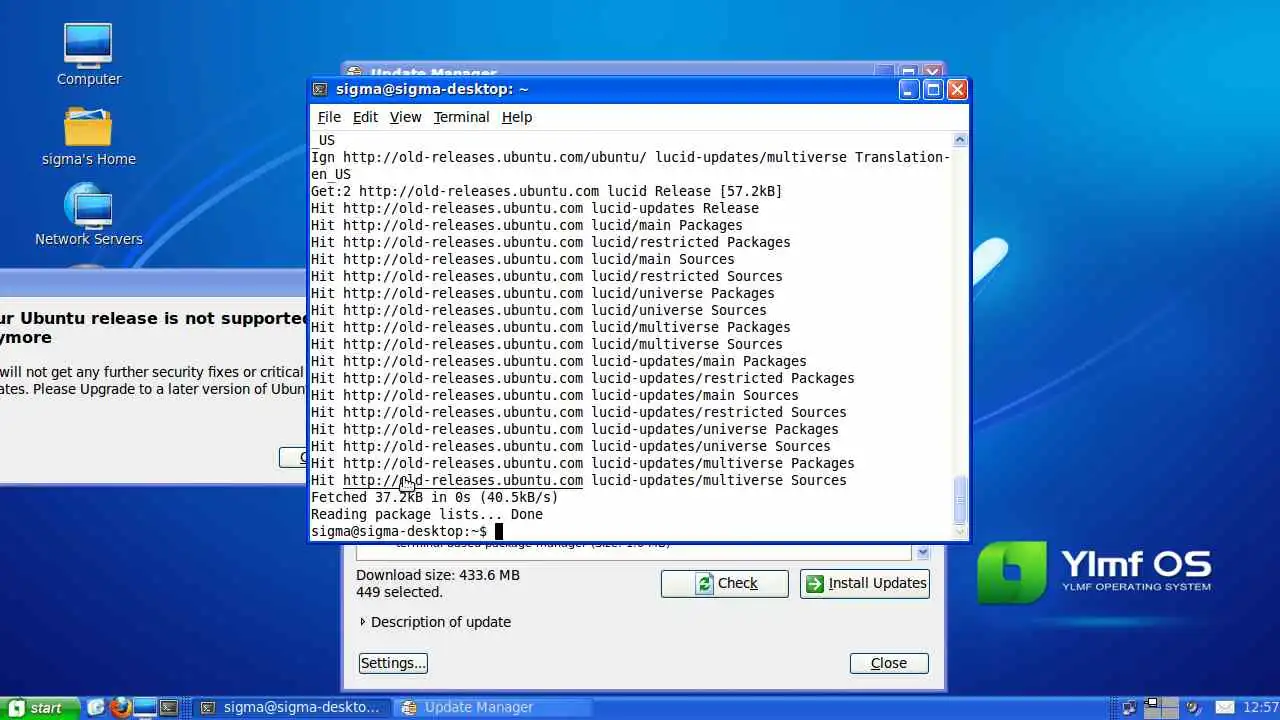Image resolution: width=1280 pixels, height=720 pixels.
Task: Click 'Fetched 37.2kB in 0s' terminal line
Action: [434, 497]
